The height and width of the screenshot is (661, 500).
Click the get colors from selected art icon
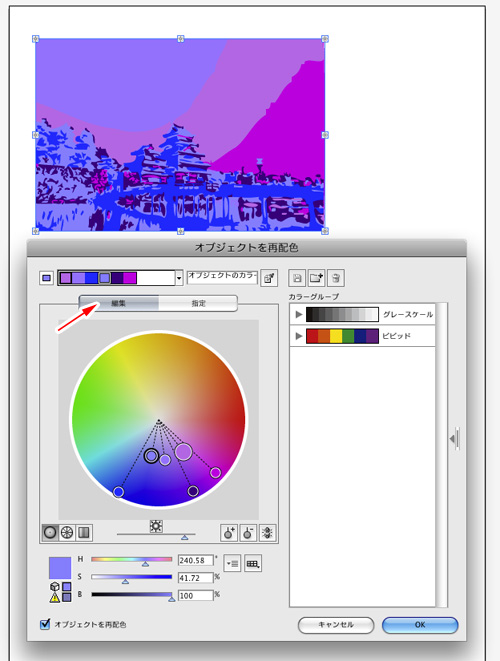[x=269, y=278]
